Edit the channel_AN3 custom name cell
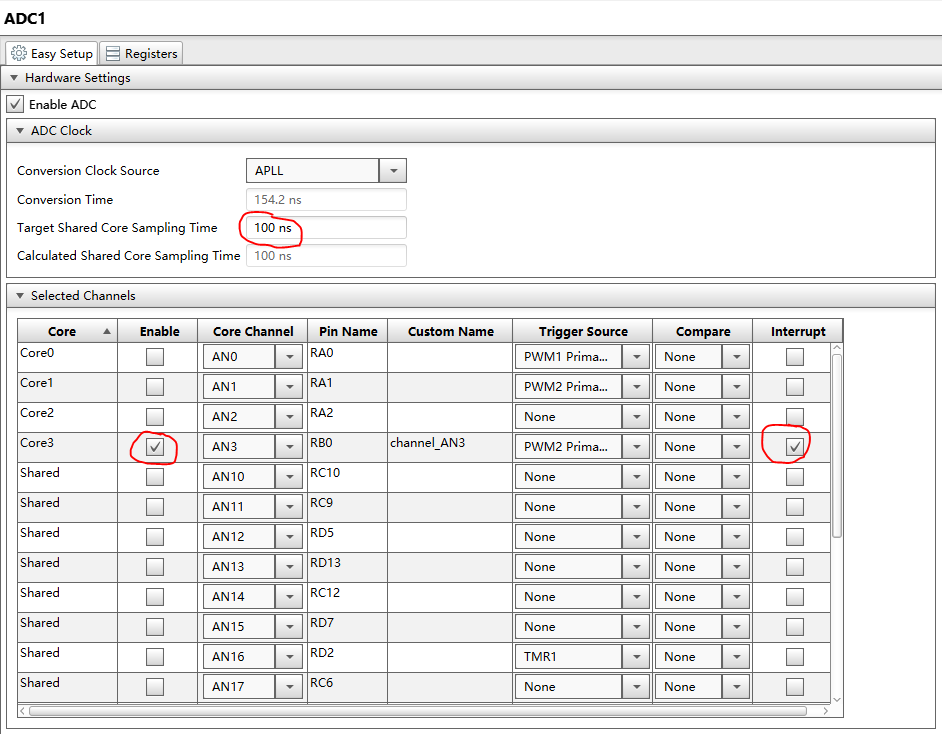The height and width of the screenshot is (734, 942). pos(449,447)
